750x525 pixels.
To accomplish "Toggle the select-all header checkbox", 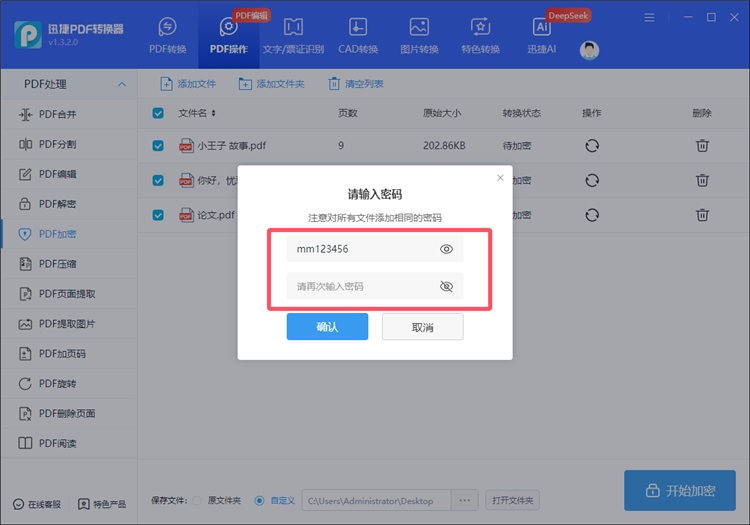I will click(x=158, y=113).
